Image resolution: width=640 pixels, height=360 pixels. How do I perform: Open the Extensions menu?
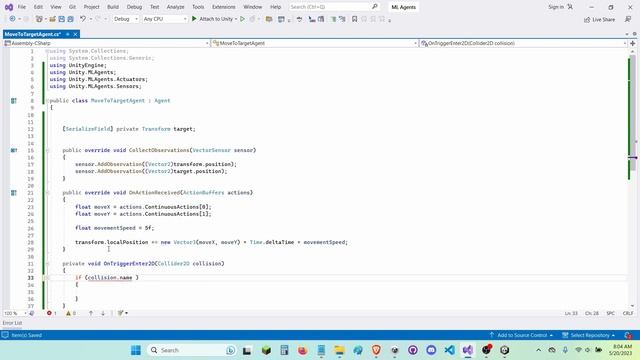224,7
